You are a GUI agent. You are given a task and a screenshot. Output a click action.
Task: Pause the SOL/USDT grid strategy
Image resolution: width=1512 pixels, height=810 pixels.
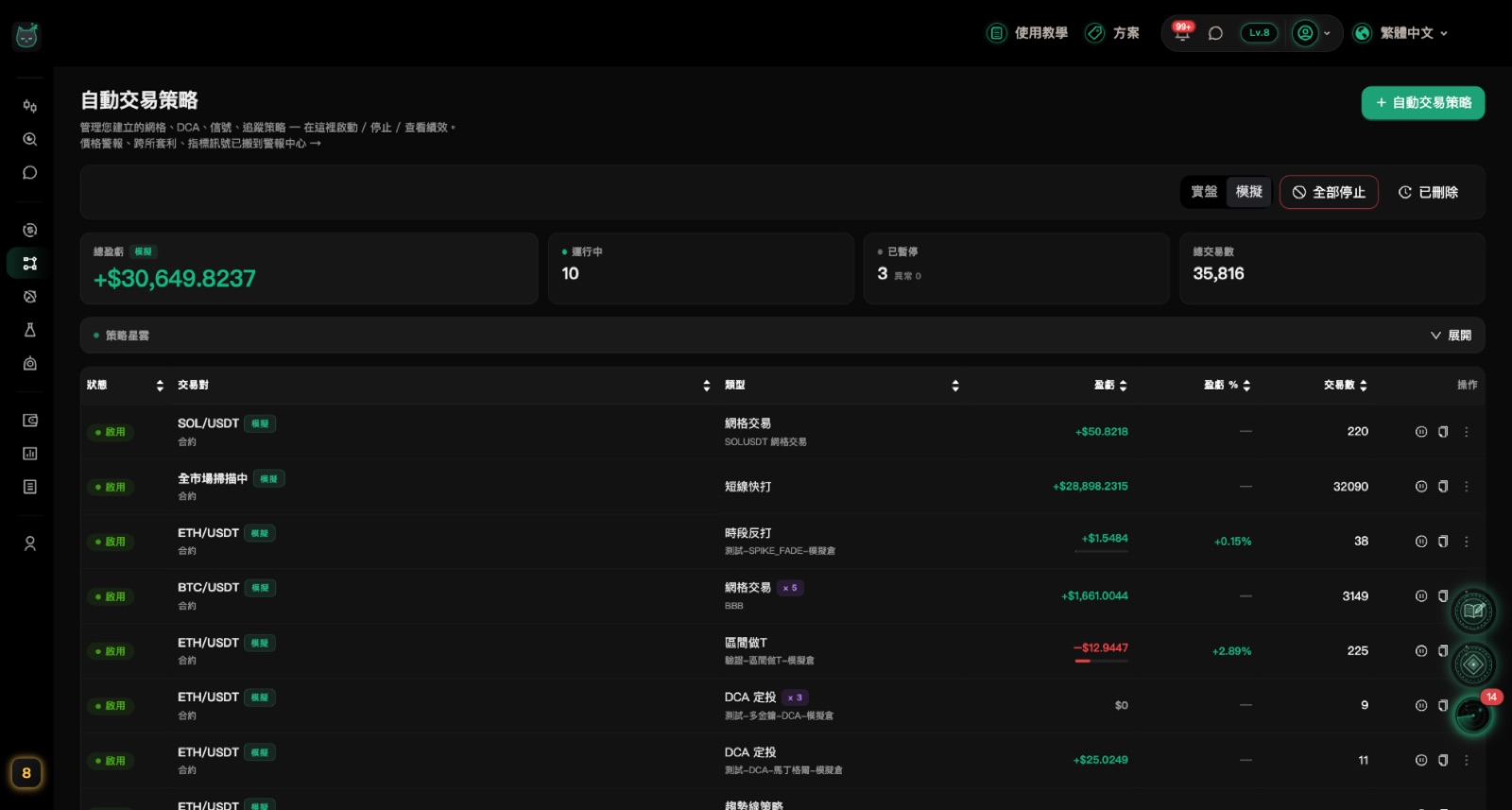point(1421,432)
